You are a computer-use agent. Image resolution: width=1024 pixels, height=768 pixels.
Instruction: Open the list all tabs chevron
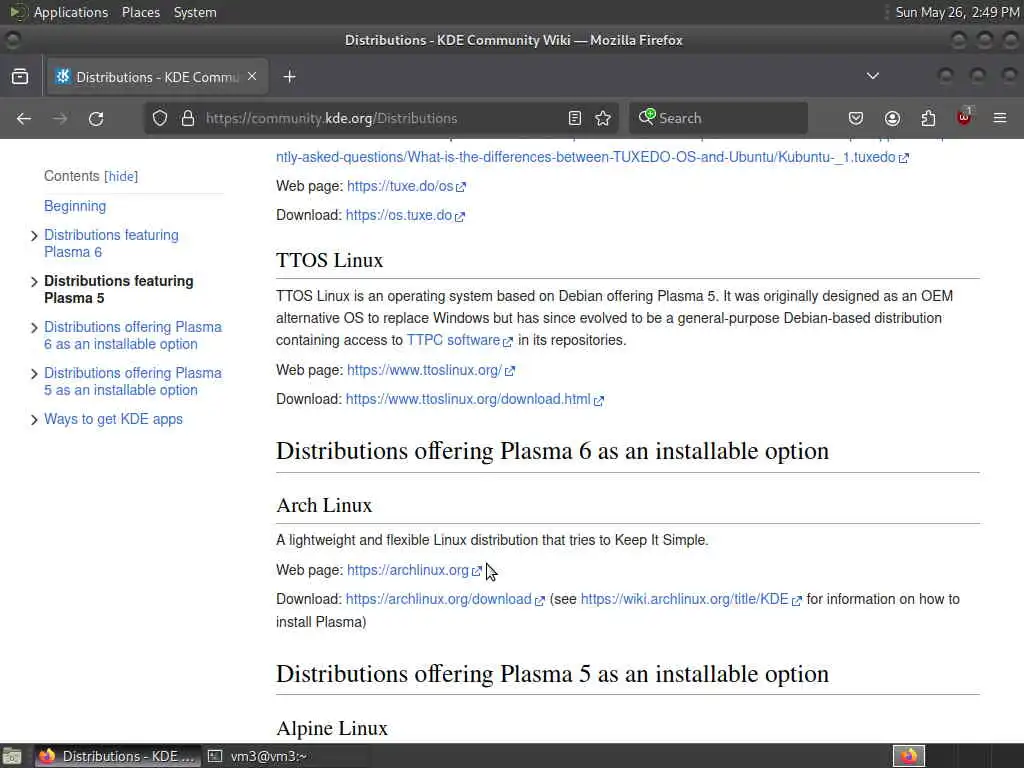tap(872, 76)
